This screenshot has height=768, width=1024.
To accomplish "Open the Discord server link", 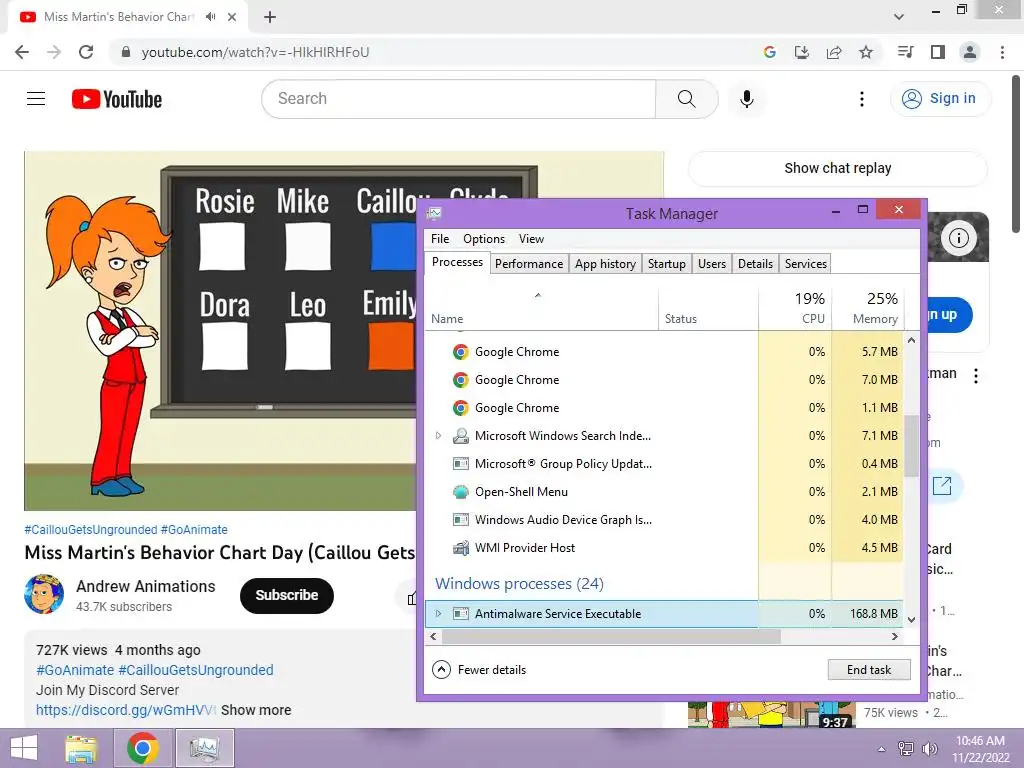I will tap(125, 710).
